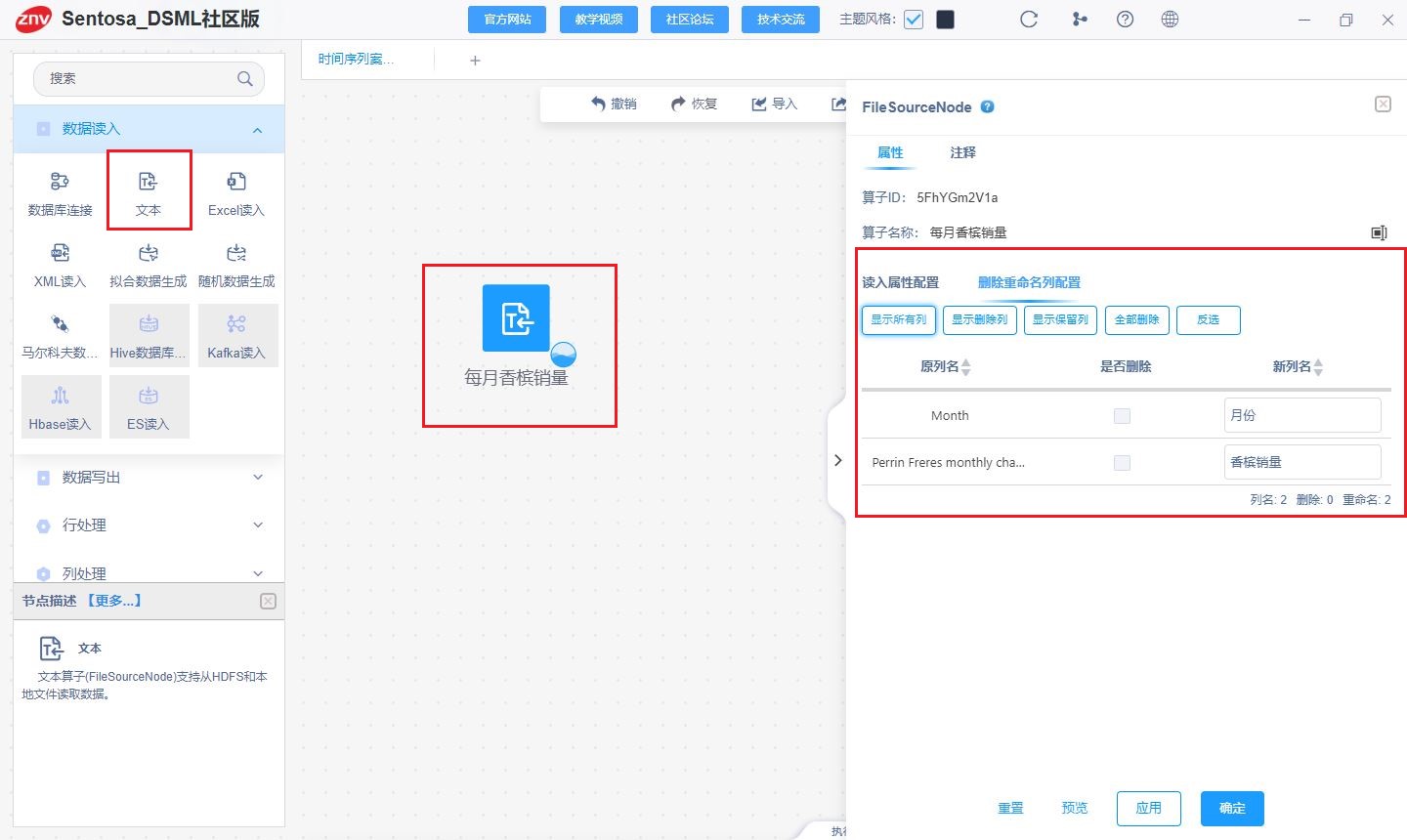Click the 每月香槟销量 node on canvas
This screenshot has height=840, width=1407.
coord(517,318)
